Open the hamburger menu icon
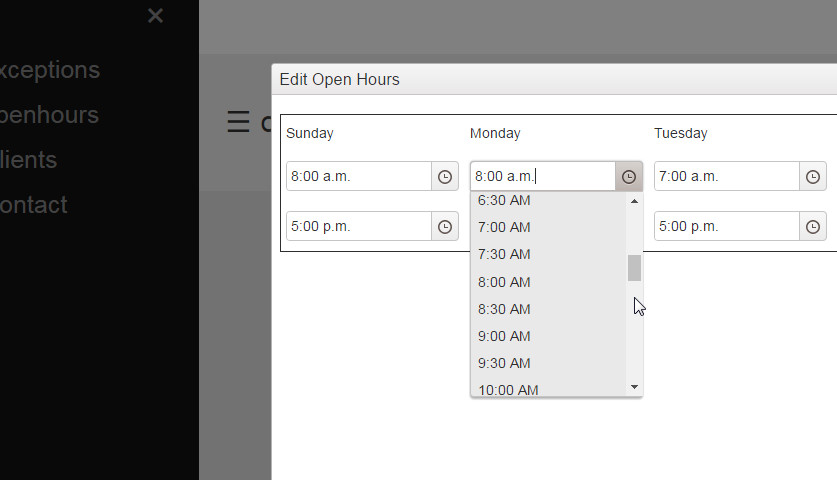The width and height of the screenshot is (837, 480). [x=238, y=122]
